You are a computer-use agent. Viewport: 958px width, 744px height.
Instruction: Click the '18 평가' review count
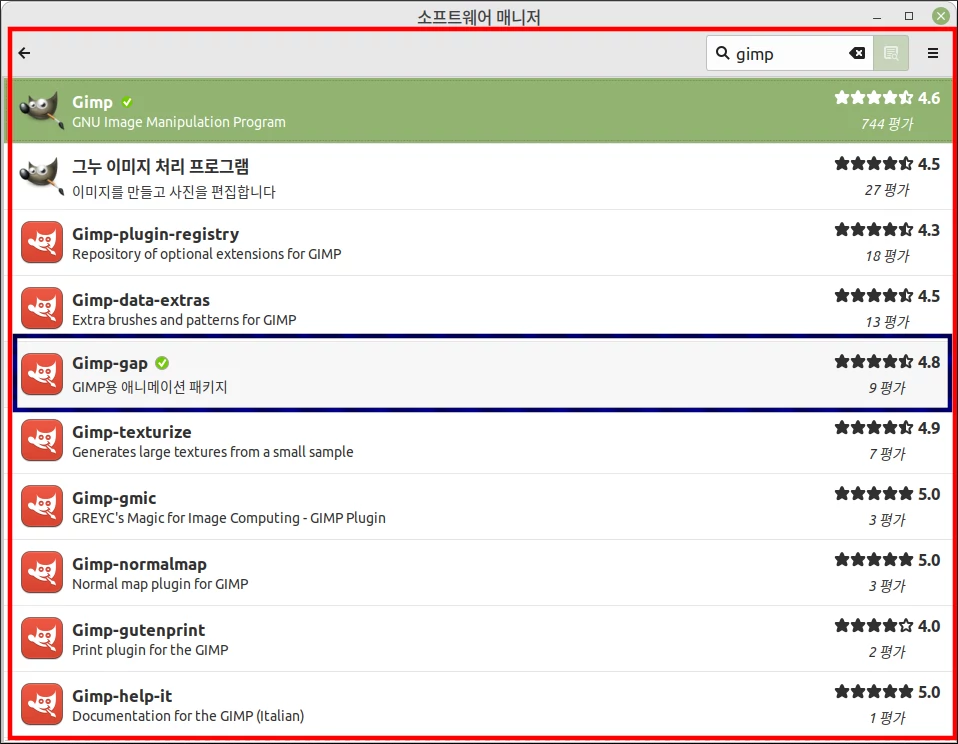pos(887,256)
